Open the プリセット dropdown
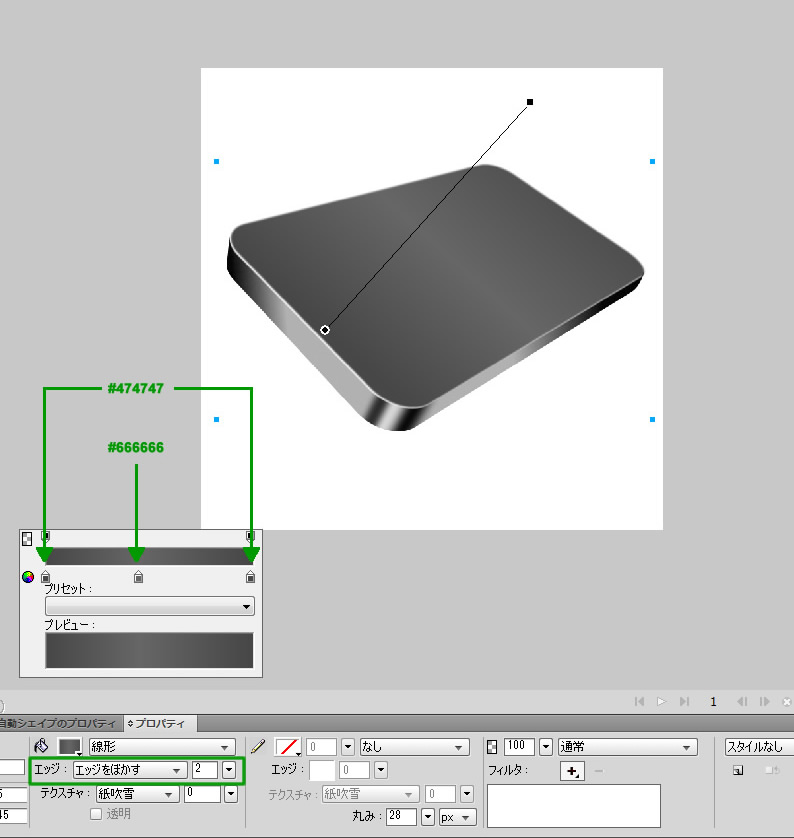The width and height of the screenshot is (794, 838). [x=150, y=606]
